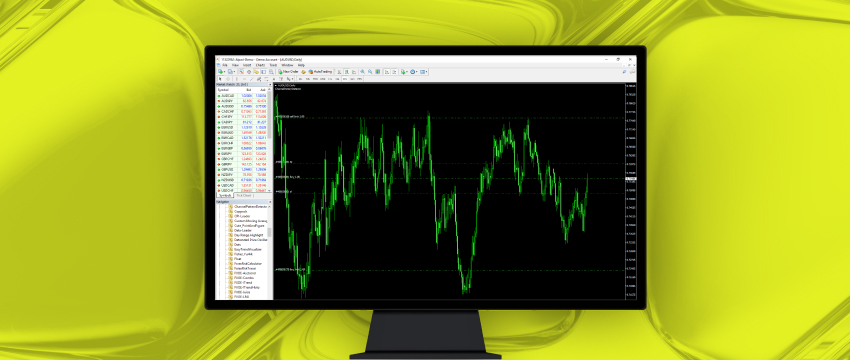Toggle the Navigator panel icon

coord(256,72)
